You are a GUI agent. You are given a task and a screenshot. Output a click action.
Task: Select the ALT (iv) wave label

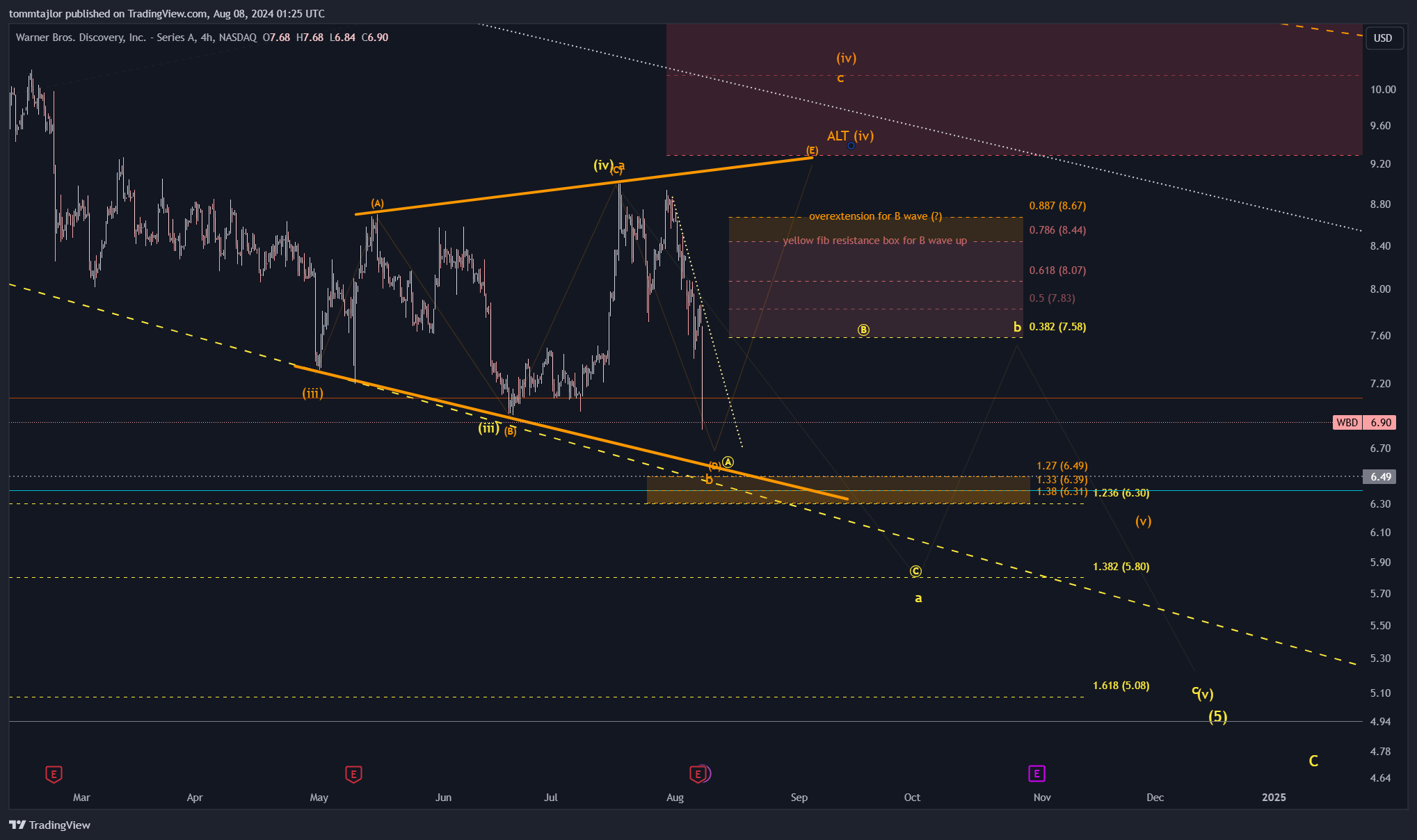tap(850, 136)
